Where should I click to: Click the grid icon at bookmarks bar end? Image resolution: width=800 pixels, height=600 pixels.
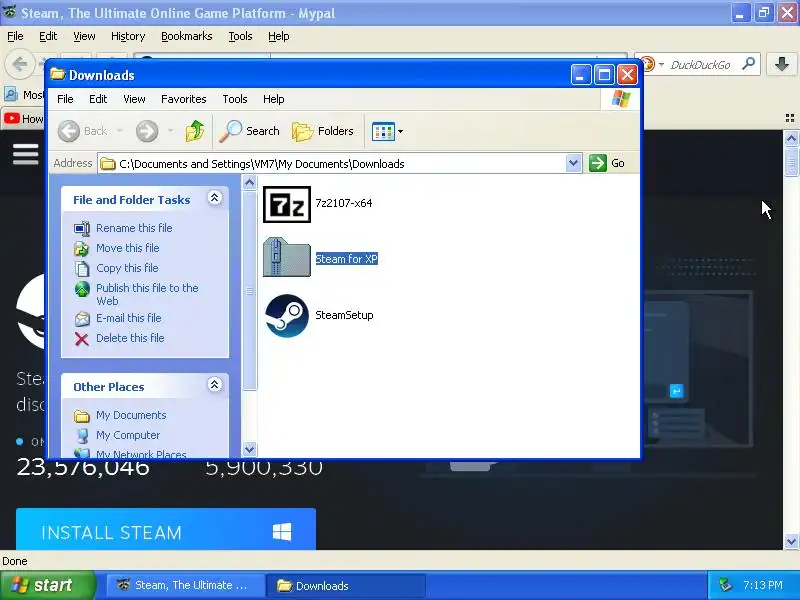[x=790, y=118]
